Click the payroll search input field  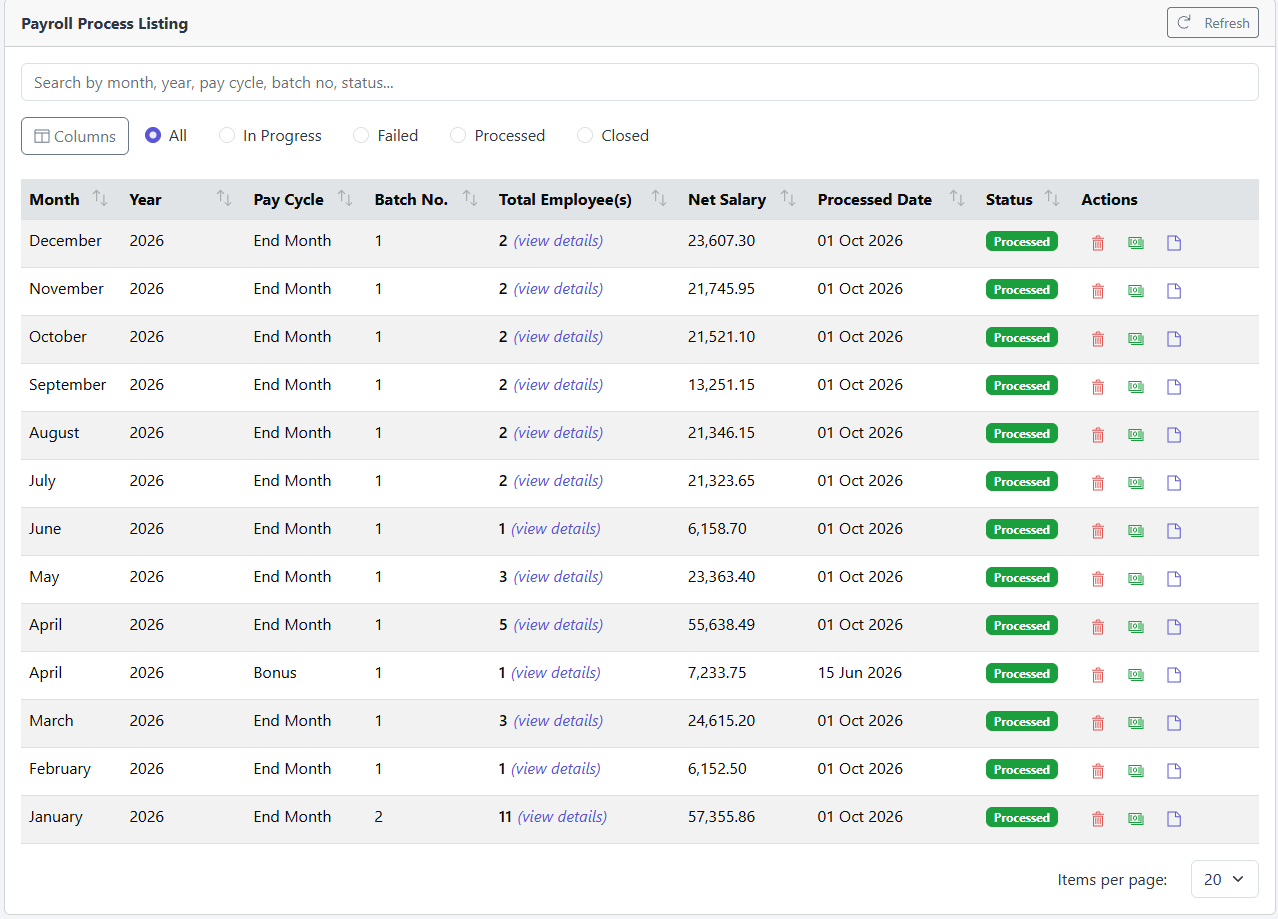(x=640, y=82)
